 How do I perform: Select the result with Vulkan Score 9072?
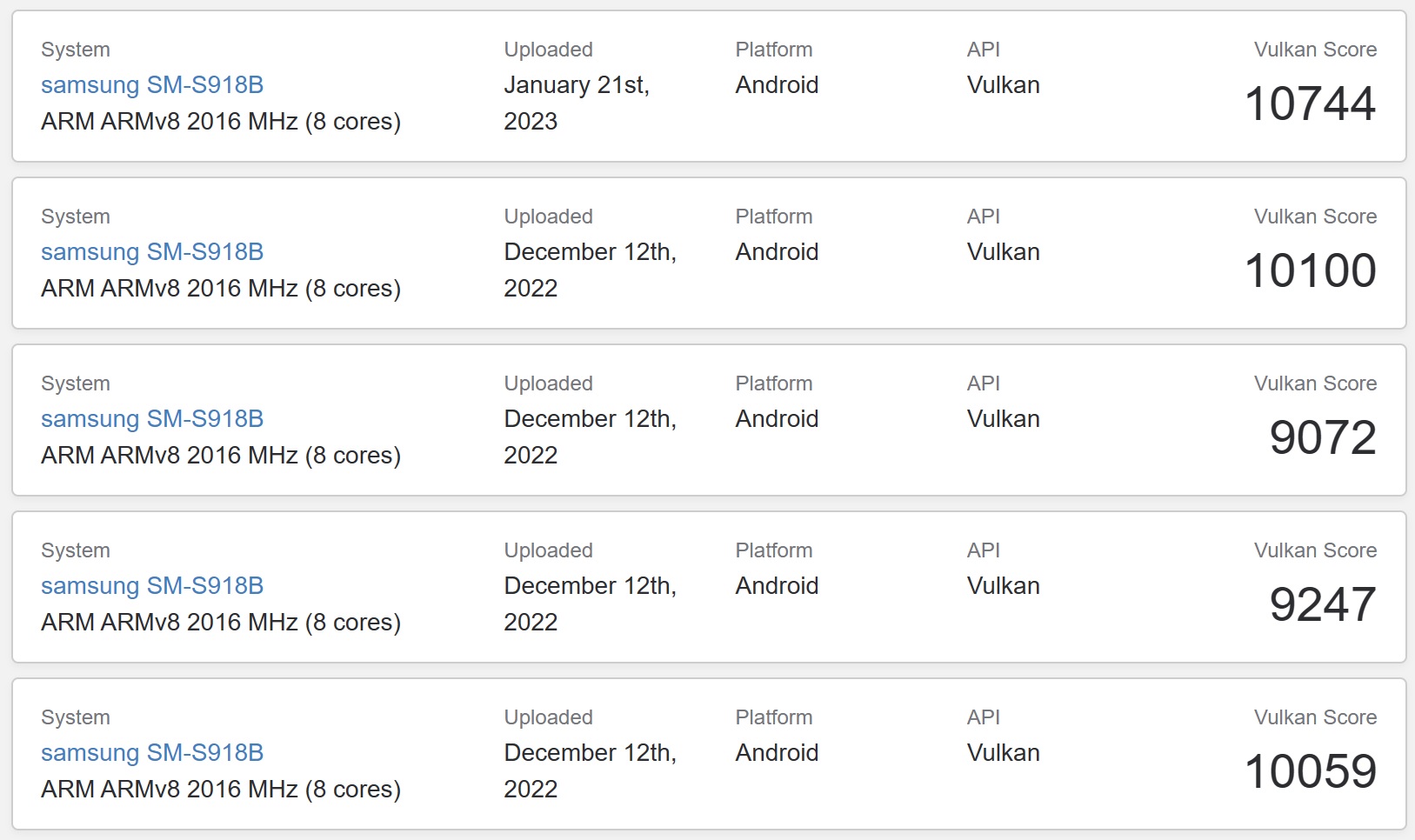[1325, 437]
